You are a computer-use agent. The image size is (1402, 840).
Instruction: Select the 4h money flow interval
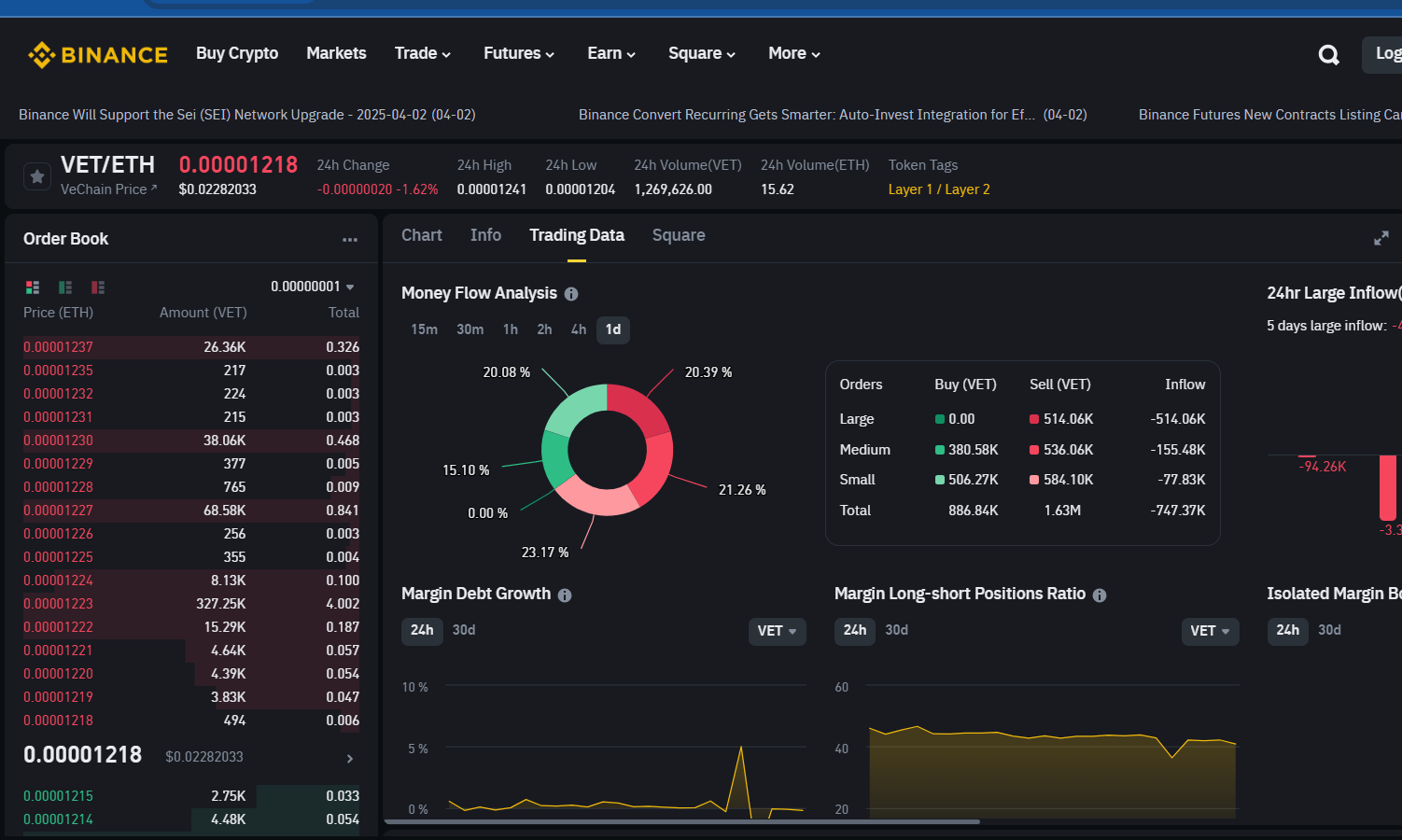pyautogui.click(x=579, y=329)
